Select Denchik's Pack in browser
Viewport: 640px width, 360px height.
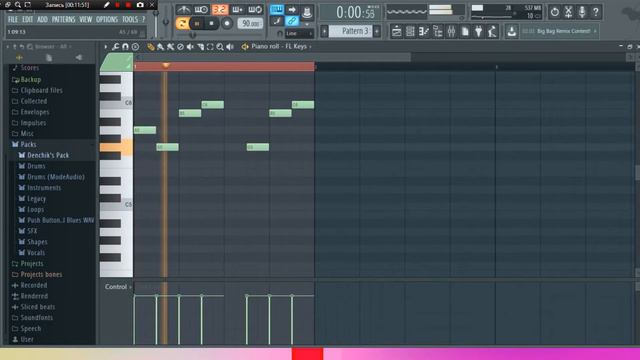coord(44,156)
